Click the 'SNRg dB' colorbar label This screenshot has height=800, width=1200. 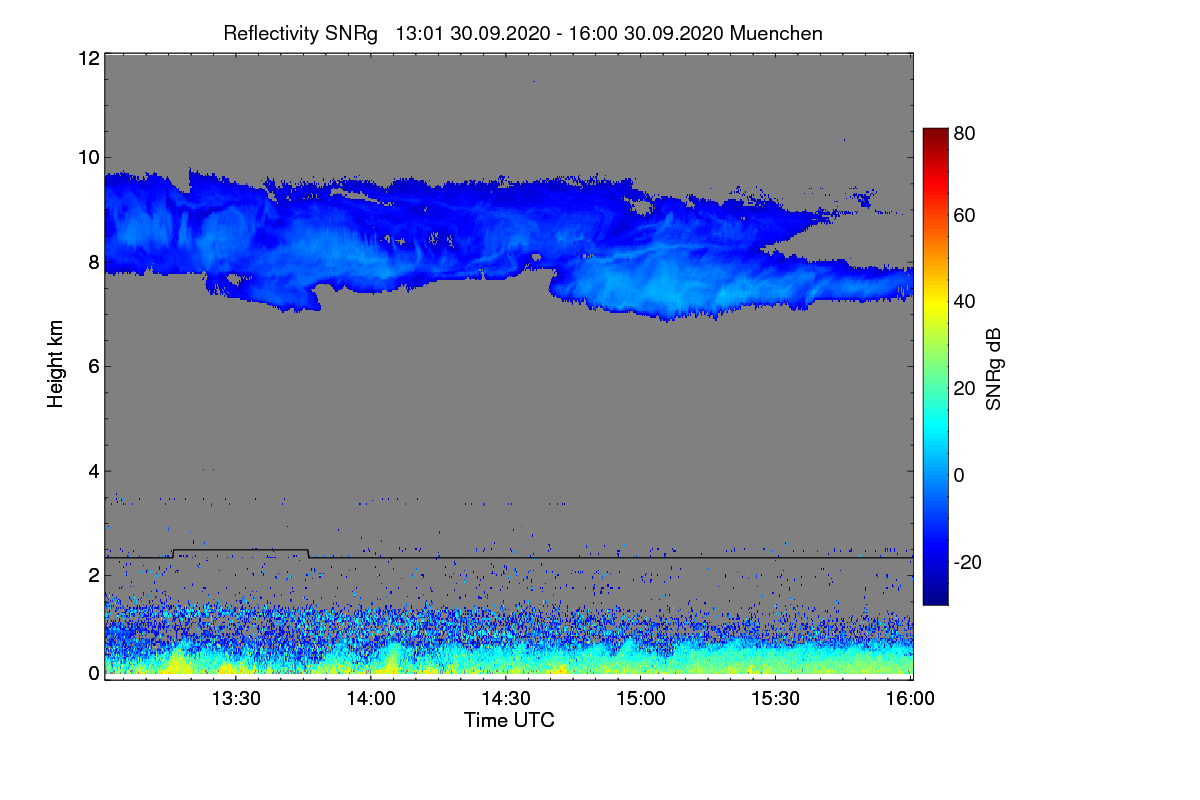point(993,368)
